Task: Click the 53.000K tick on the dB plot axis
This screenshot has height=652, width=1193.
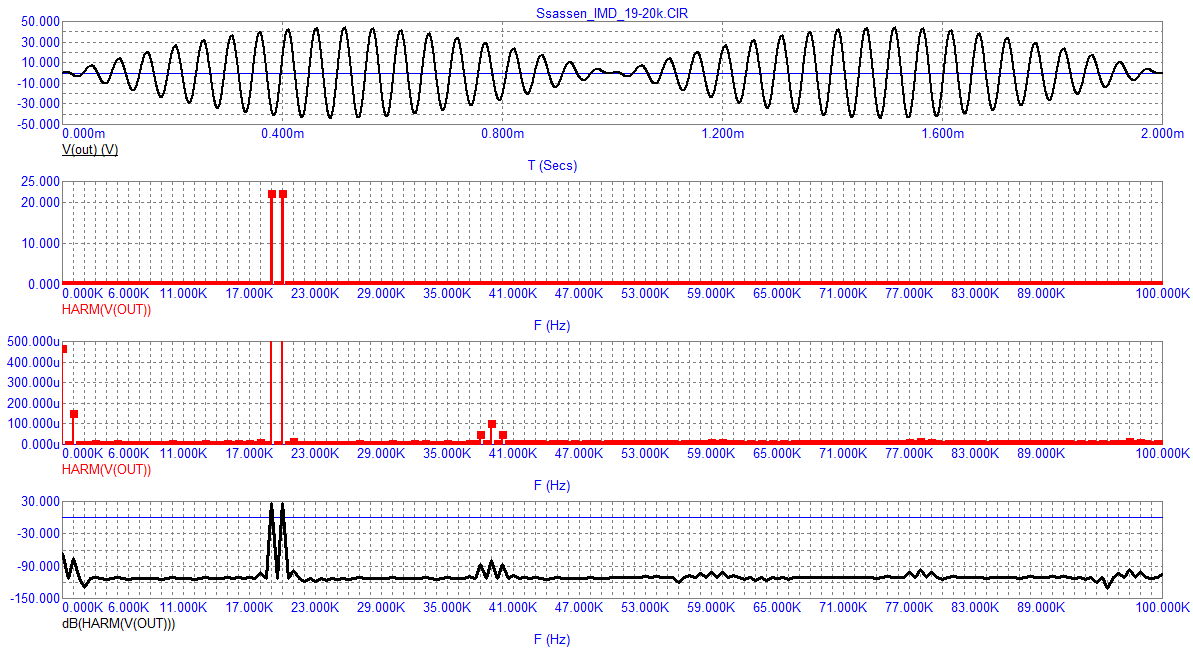Action: [x=645, y=608]
